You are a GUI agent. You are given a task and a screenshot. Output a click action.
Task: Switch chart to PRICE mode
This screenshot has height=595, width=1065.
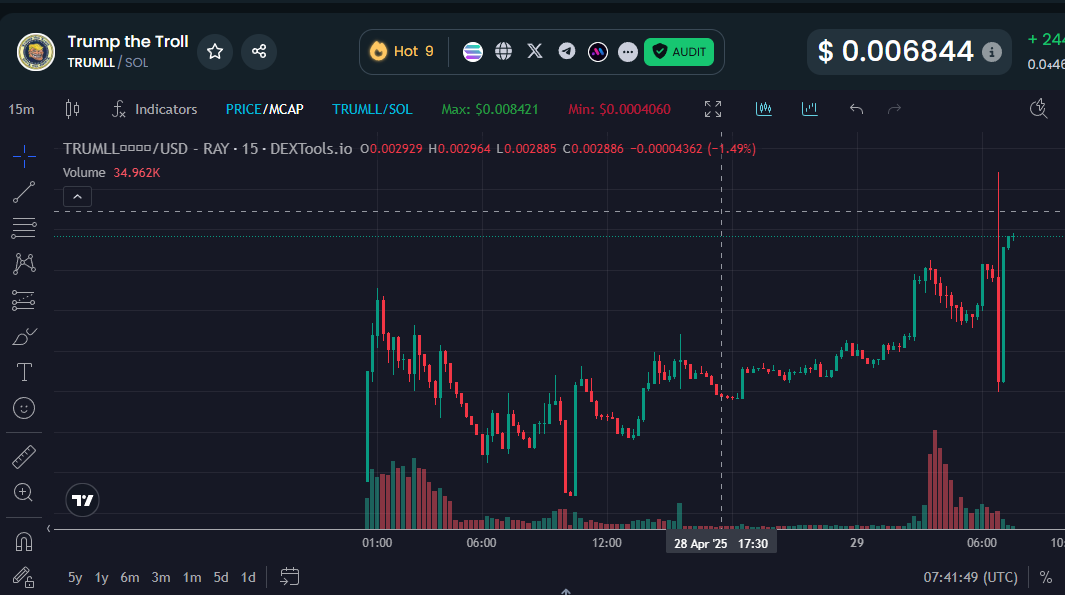click(243, 109)
